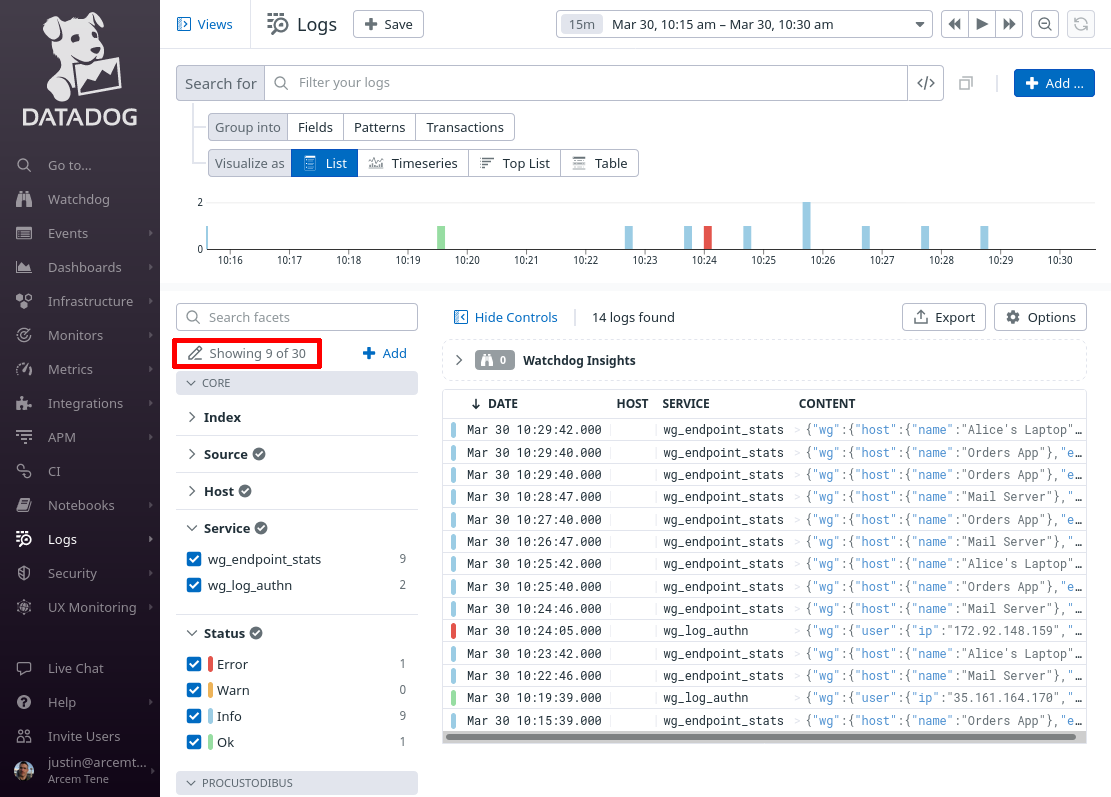Collapse the PROCUSTODIBUS facet group
Image resolution: width=1111 pixels, height=797 pixels.
(297, 783)
